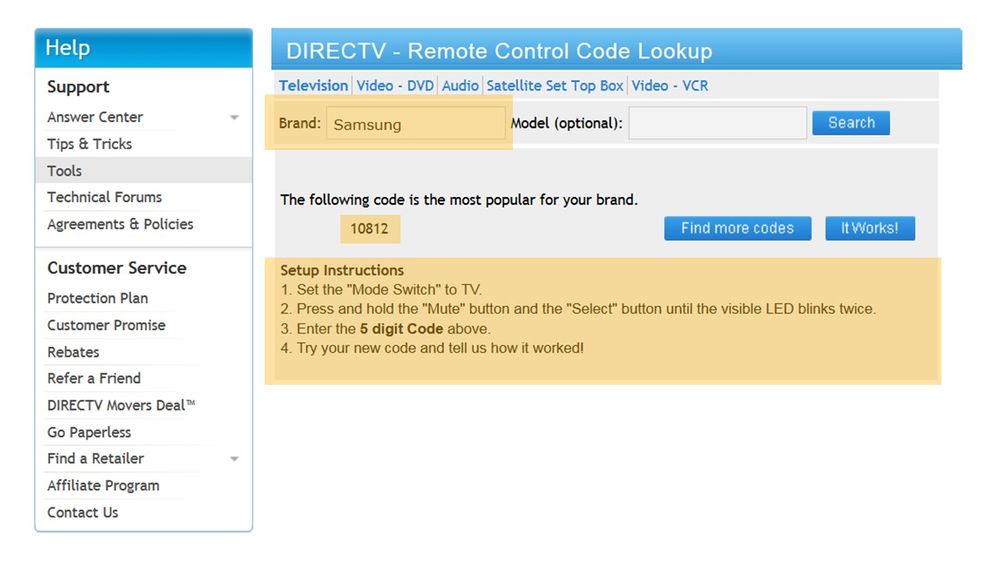Viewport: 999px width, 562px height.
Task: Open Agreements & Policies link
Action: [x=120, y=224]
